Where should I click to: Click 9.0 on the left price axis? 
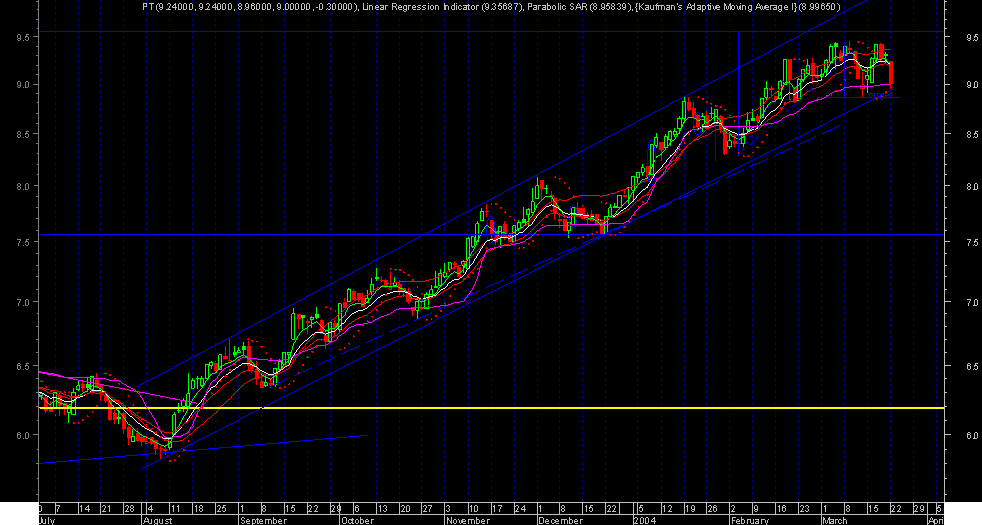point(23,85)
